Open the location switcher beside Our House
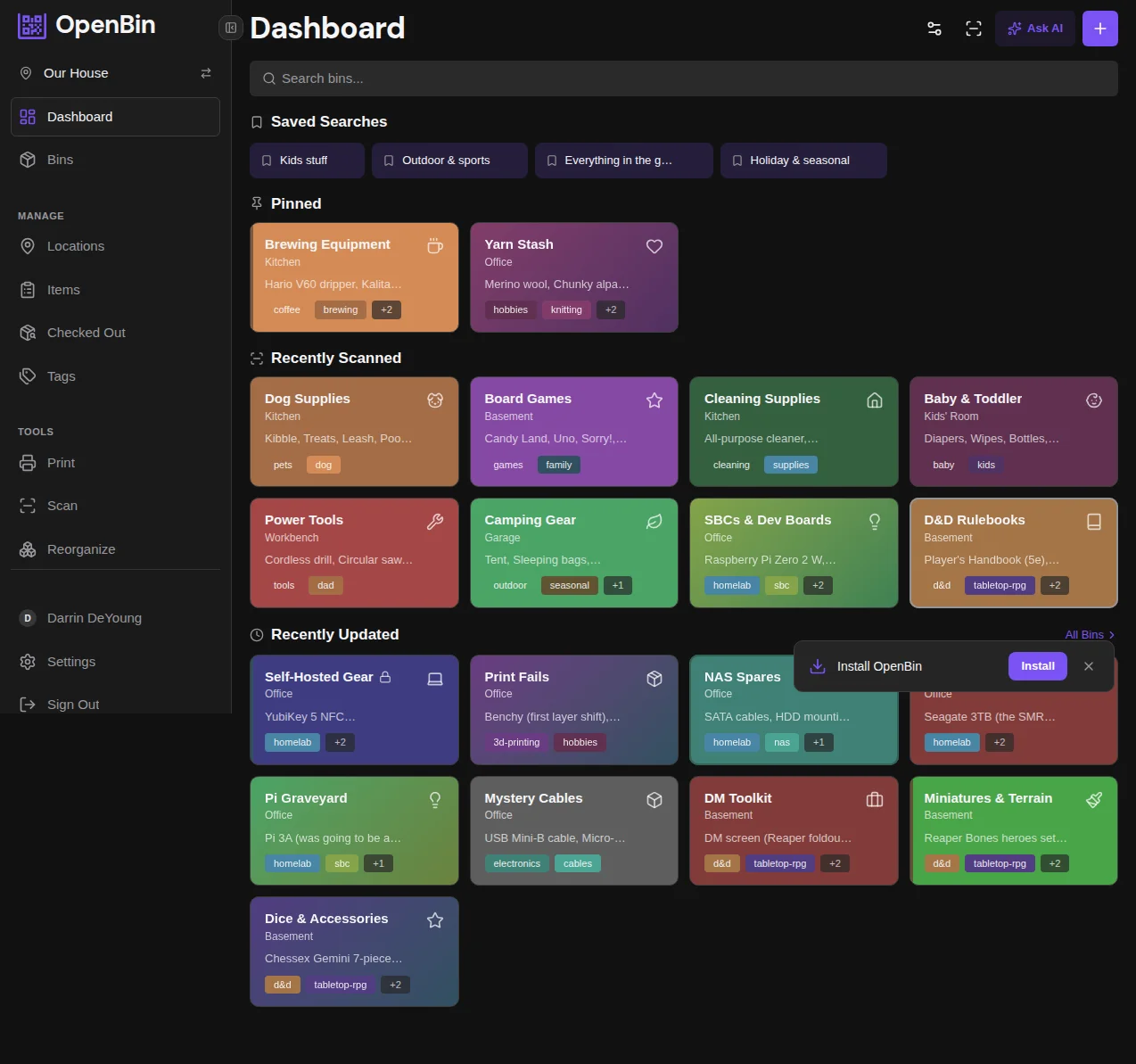Viewport: 1136px width, 1064px height. [x=206, y=73]
